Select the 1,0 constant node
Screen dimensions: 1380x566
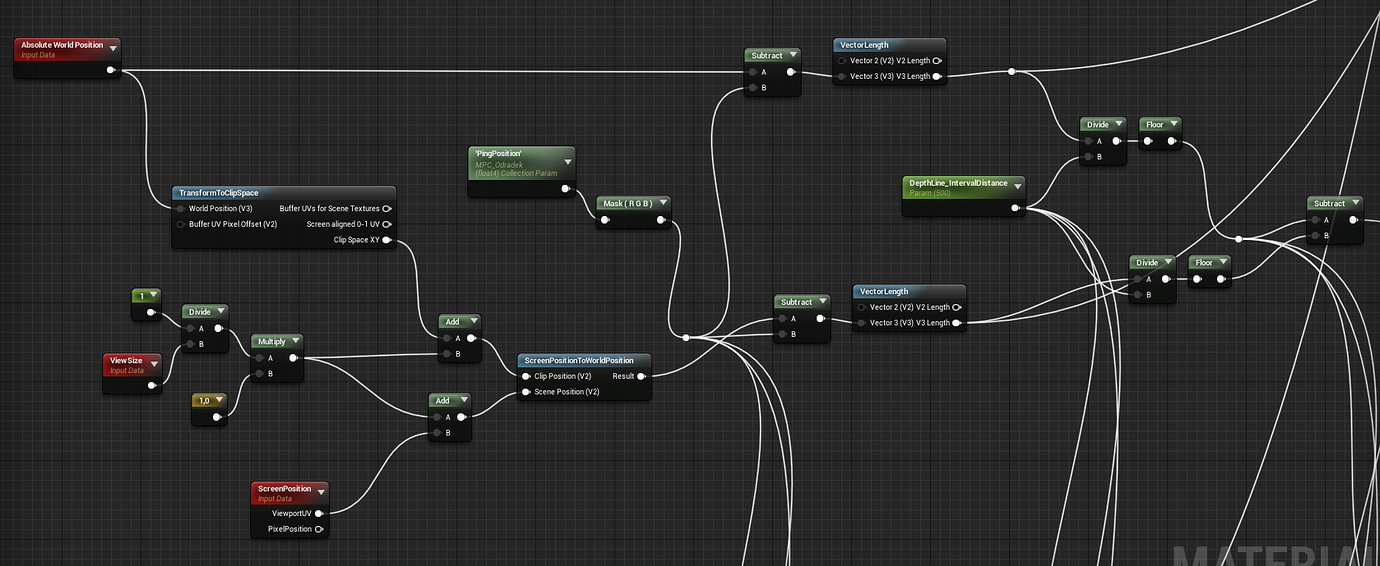click(204, 400)
